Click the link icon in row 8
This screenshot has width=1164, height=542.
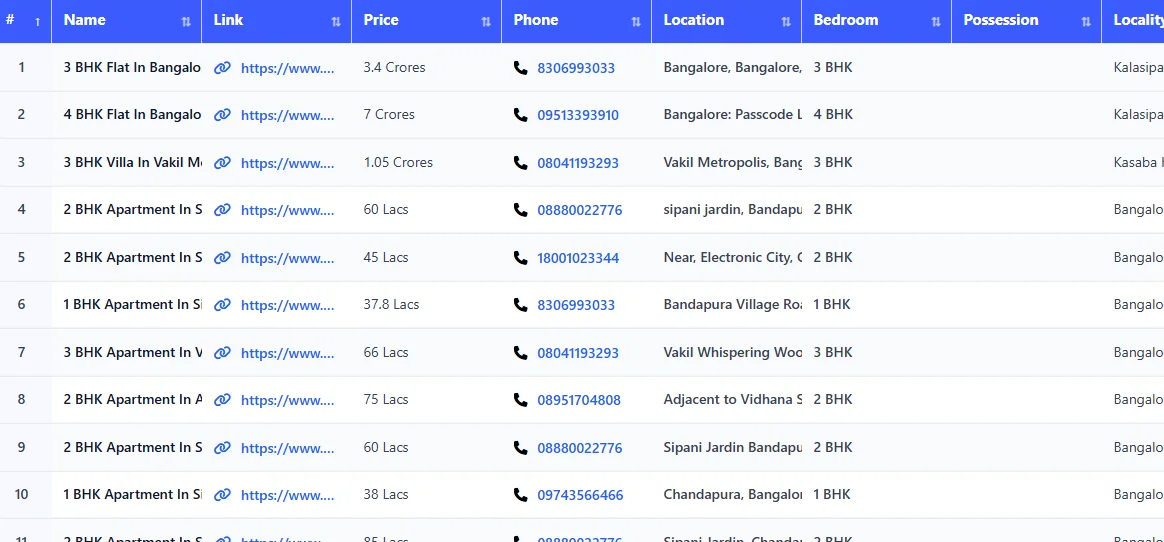[223, 400]
